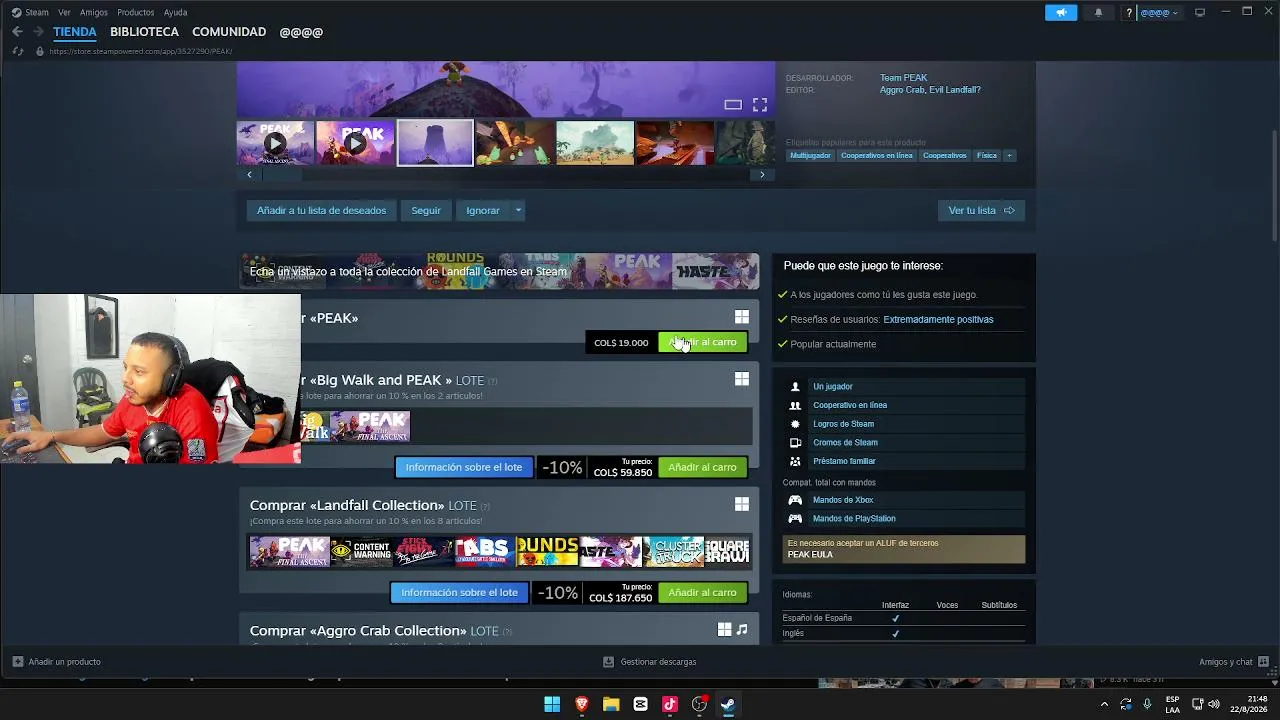Expand the @@@@ account dropdown in title bar
Image resolution: width=1280 pixels, height=720 pixels.
(1160, 13)
